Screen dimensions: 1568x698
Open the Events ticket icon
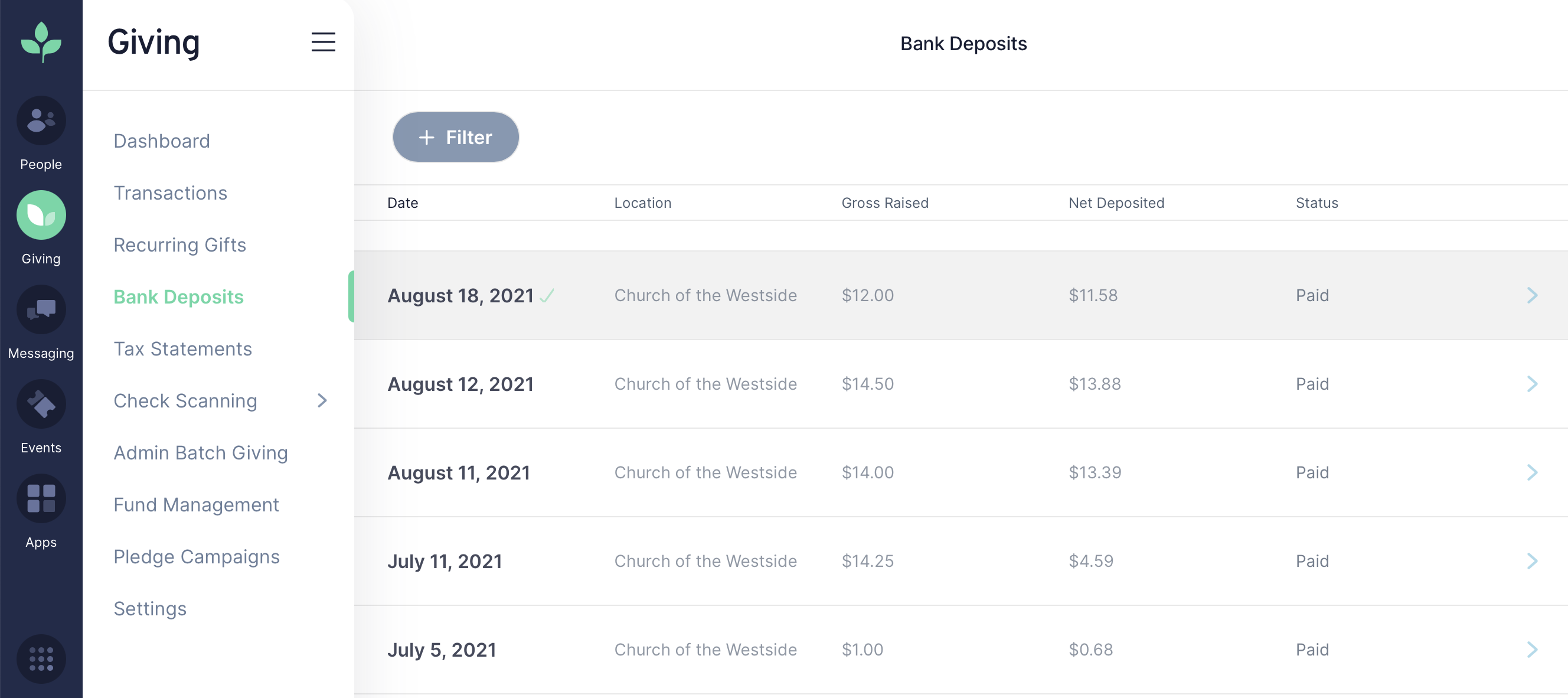[x=40, y=404]
